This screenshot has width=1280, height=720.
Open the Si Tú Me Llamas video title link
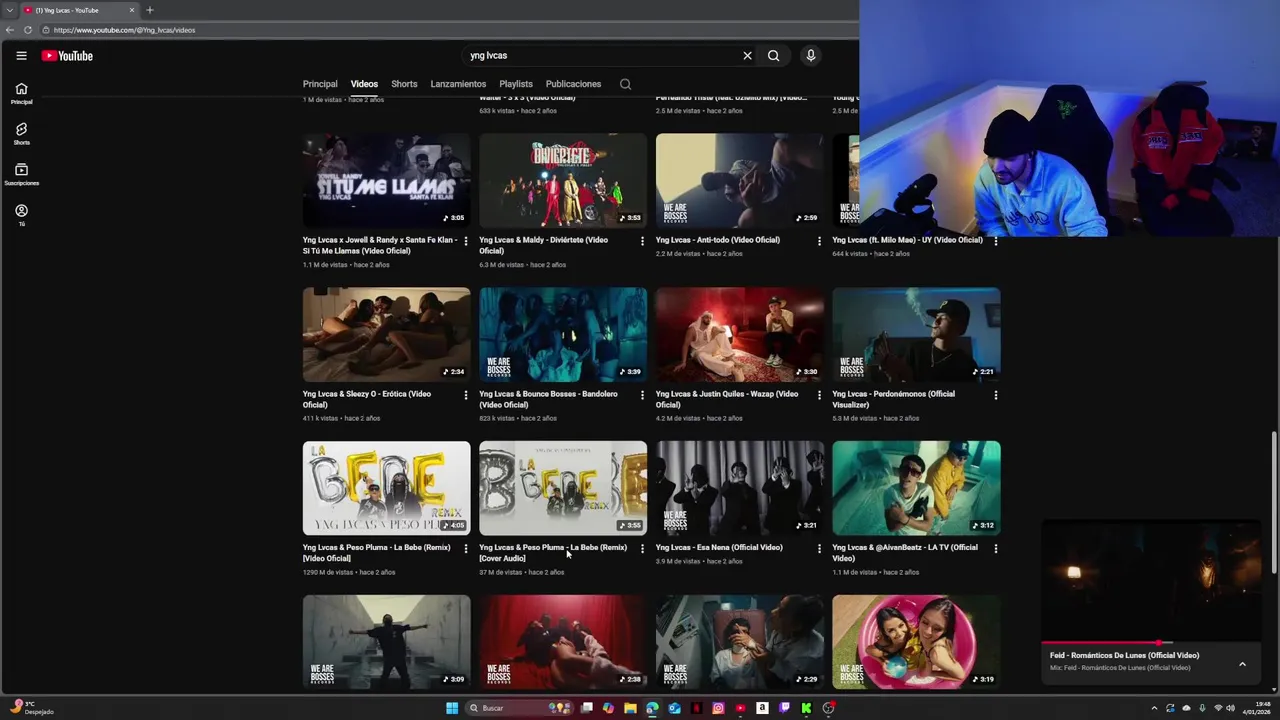(x=380, y=245)
